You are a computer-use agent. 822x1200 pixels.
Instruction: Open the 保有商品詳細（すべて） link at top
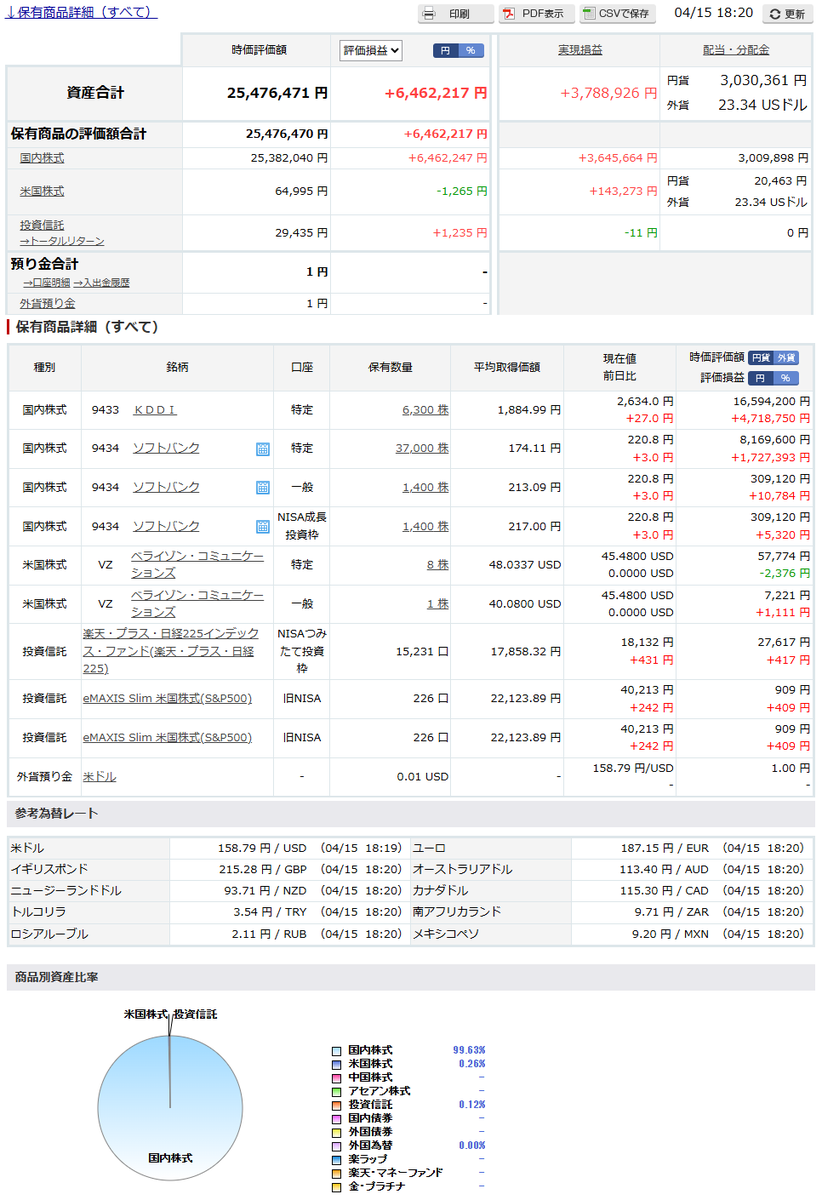[x=81, y=13]
